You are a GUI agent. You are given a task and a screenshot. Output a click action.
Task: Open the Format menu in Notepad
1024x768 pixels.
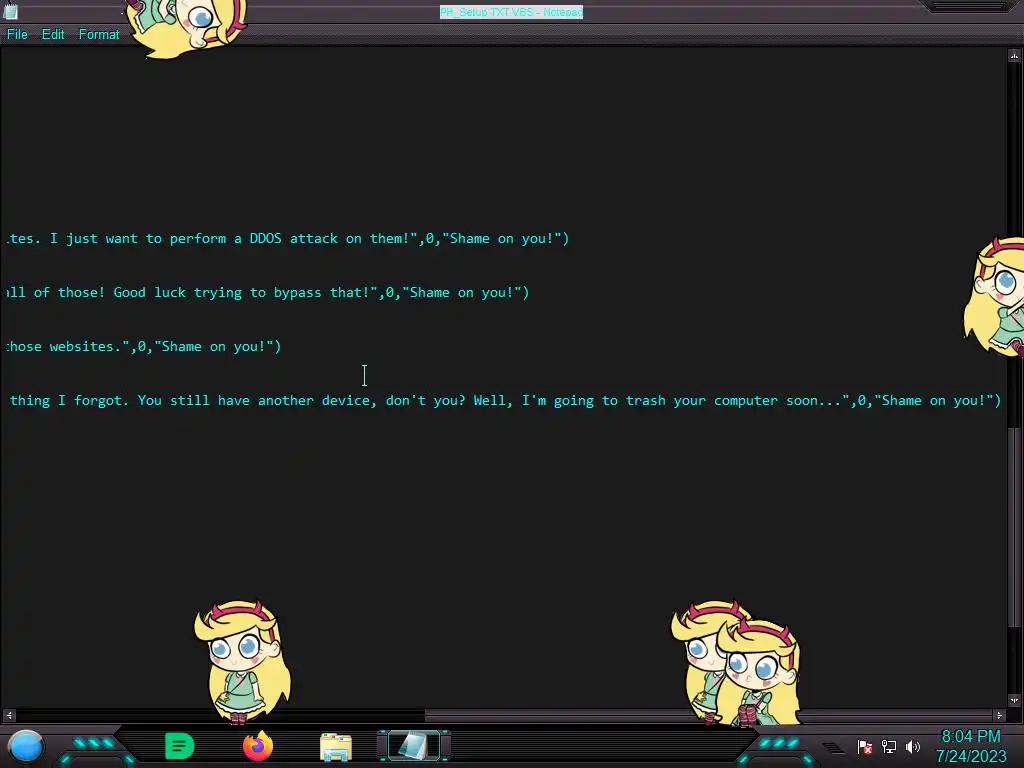tap(99, 35)
